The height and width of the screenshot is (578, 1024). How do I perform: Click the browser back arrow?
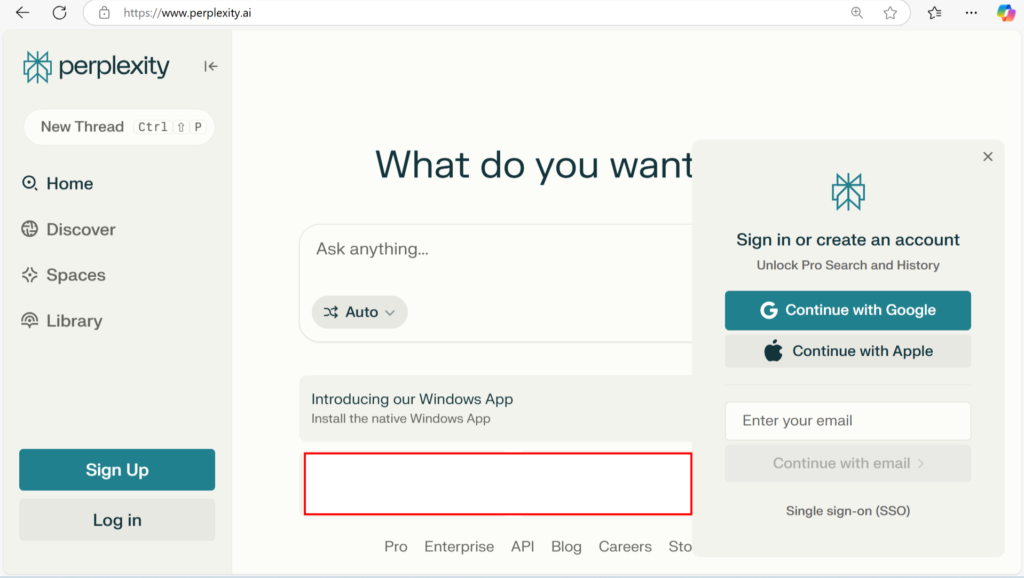[22, 13]
